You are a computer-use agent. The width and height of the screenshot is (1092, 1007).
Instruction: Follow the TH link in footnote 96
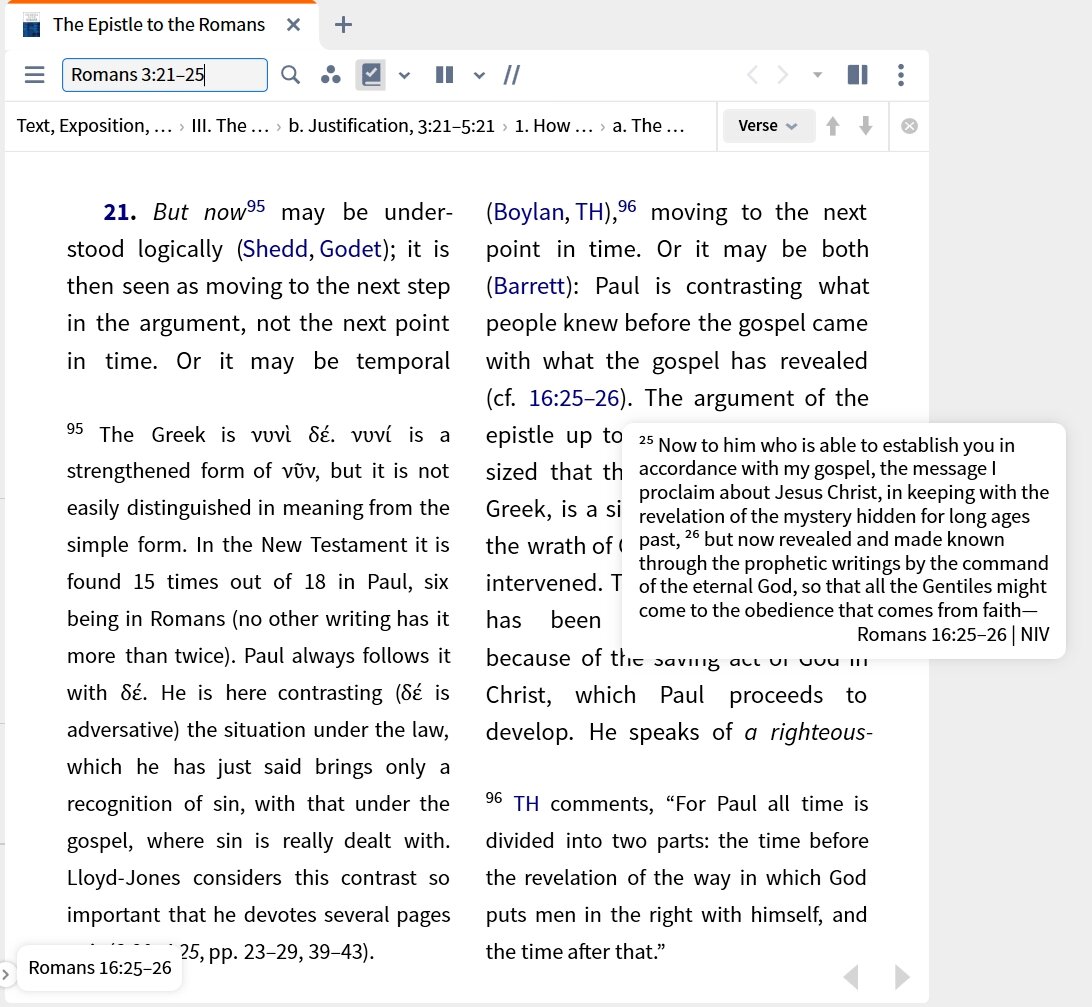(526, 804)
